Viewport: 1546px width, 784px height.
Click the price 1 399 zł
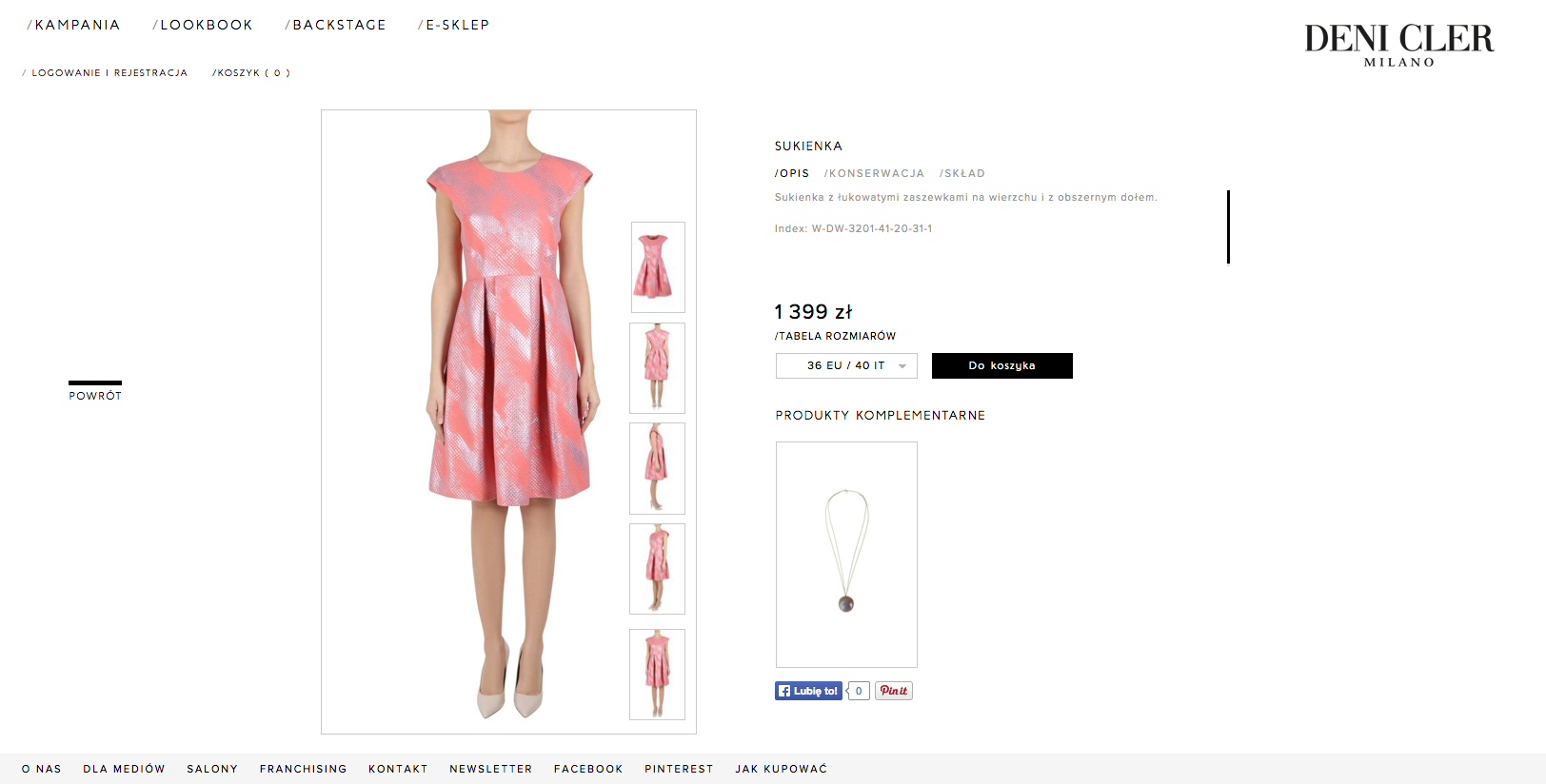(813, 311)
